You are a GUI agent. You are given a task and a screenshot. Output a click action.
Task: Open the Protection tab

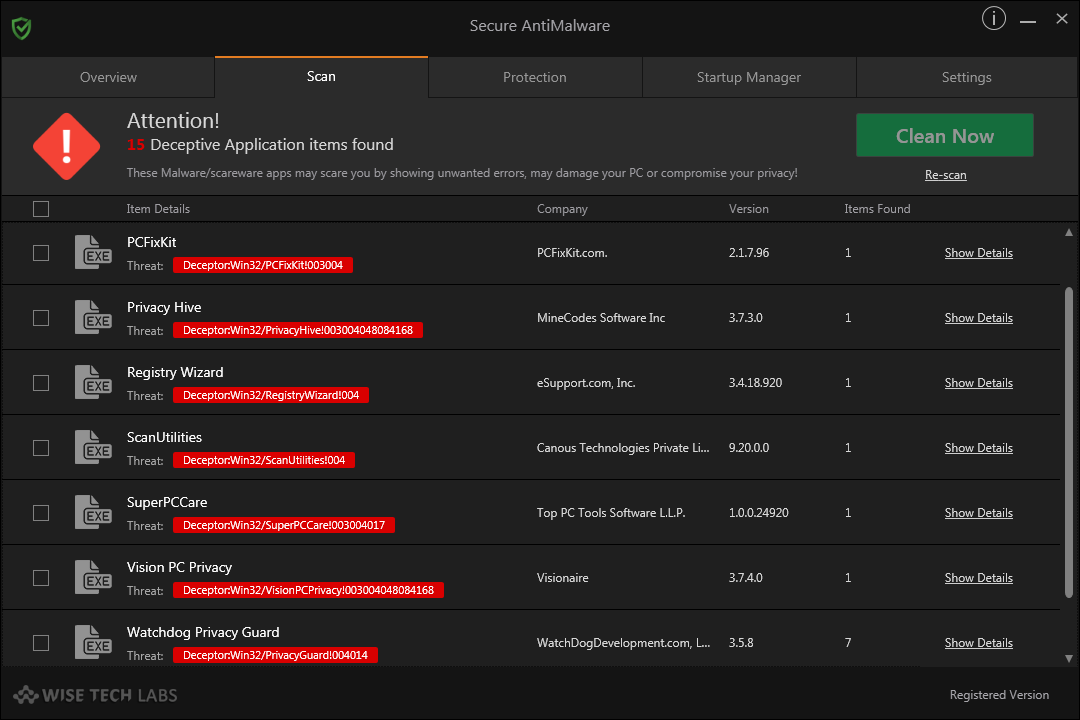[x=534, y=77]
